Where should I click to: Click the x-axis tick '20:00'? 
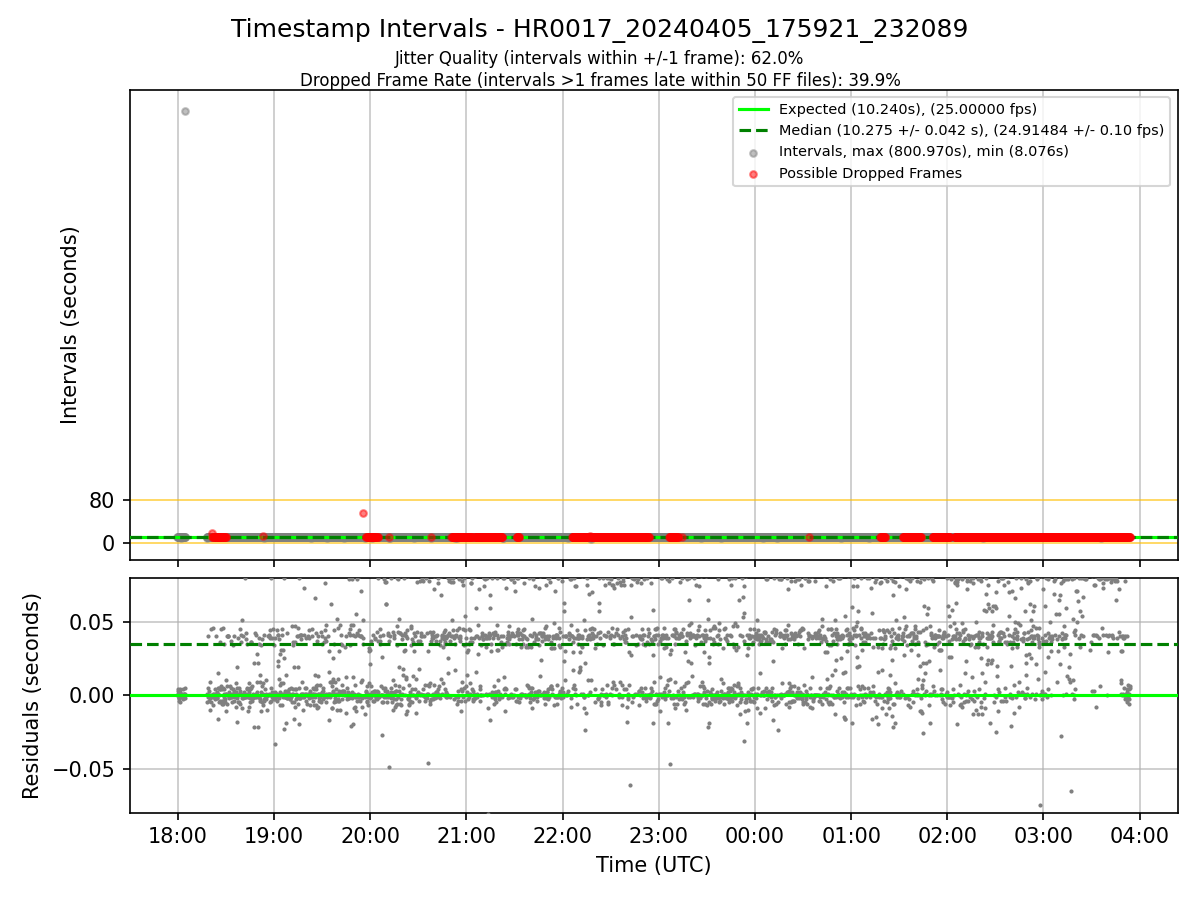(x=370, y=835)
